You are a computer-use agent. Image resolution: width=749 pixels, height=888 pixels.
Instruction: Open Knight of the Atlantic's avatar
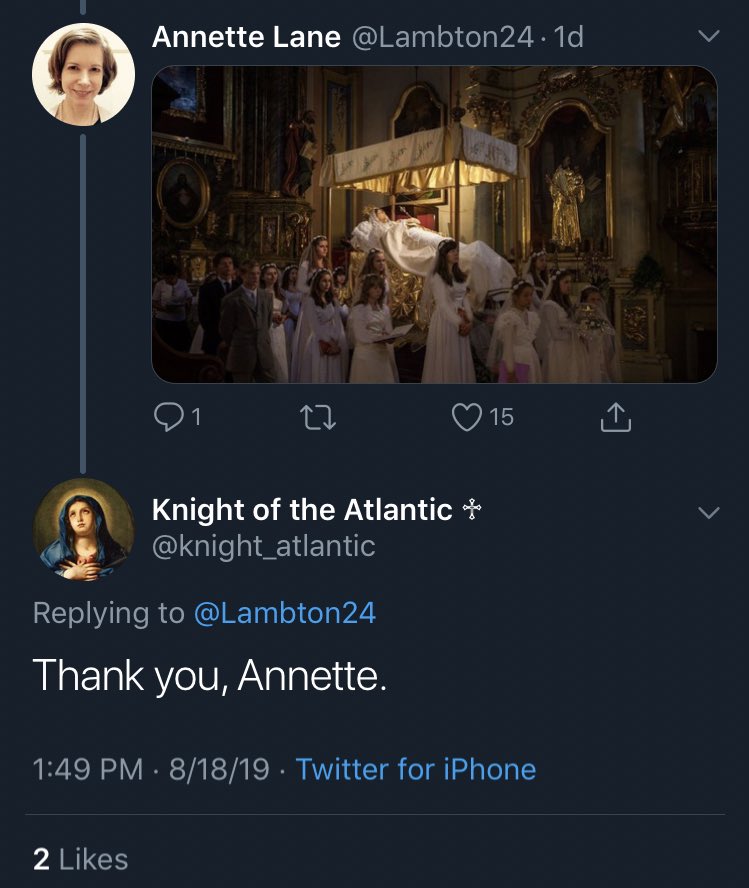[x=83, y=528]
